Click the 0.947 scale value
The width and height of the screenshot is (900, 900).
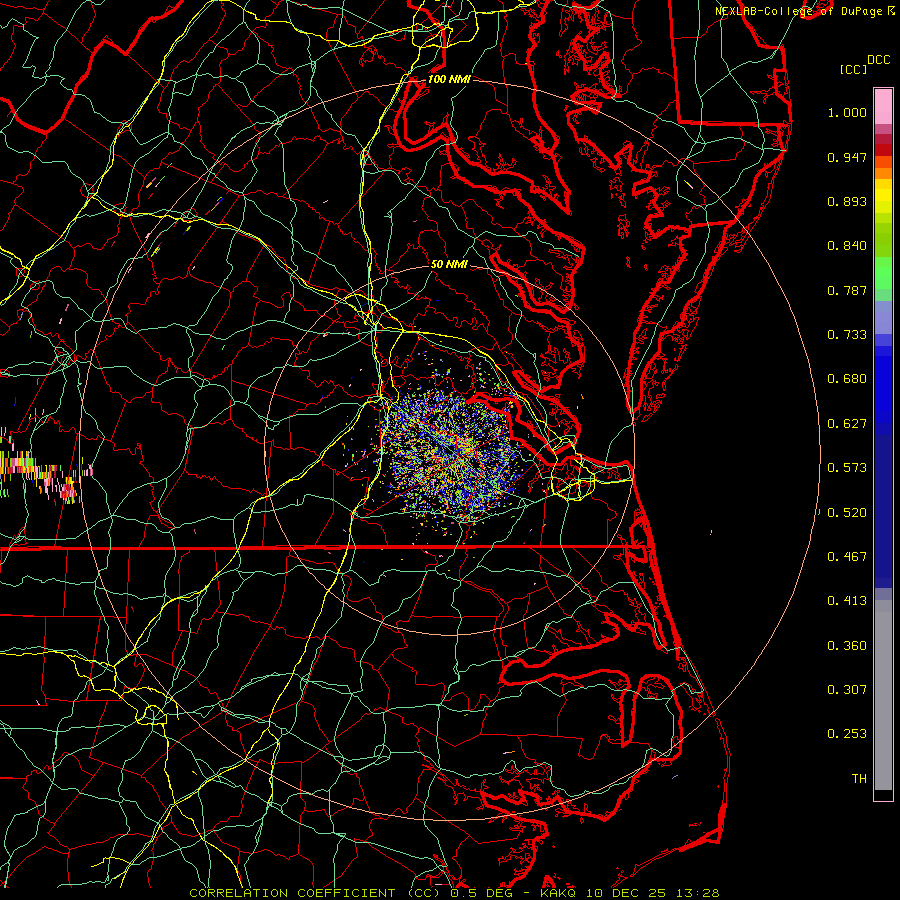pos(847,157)
